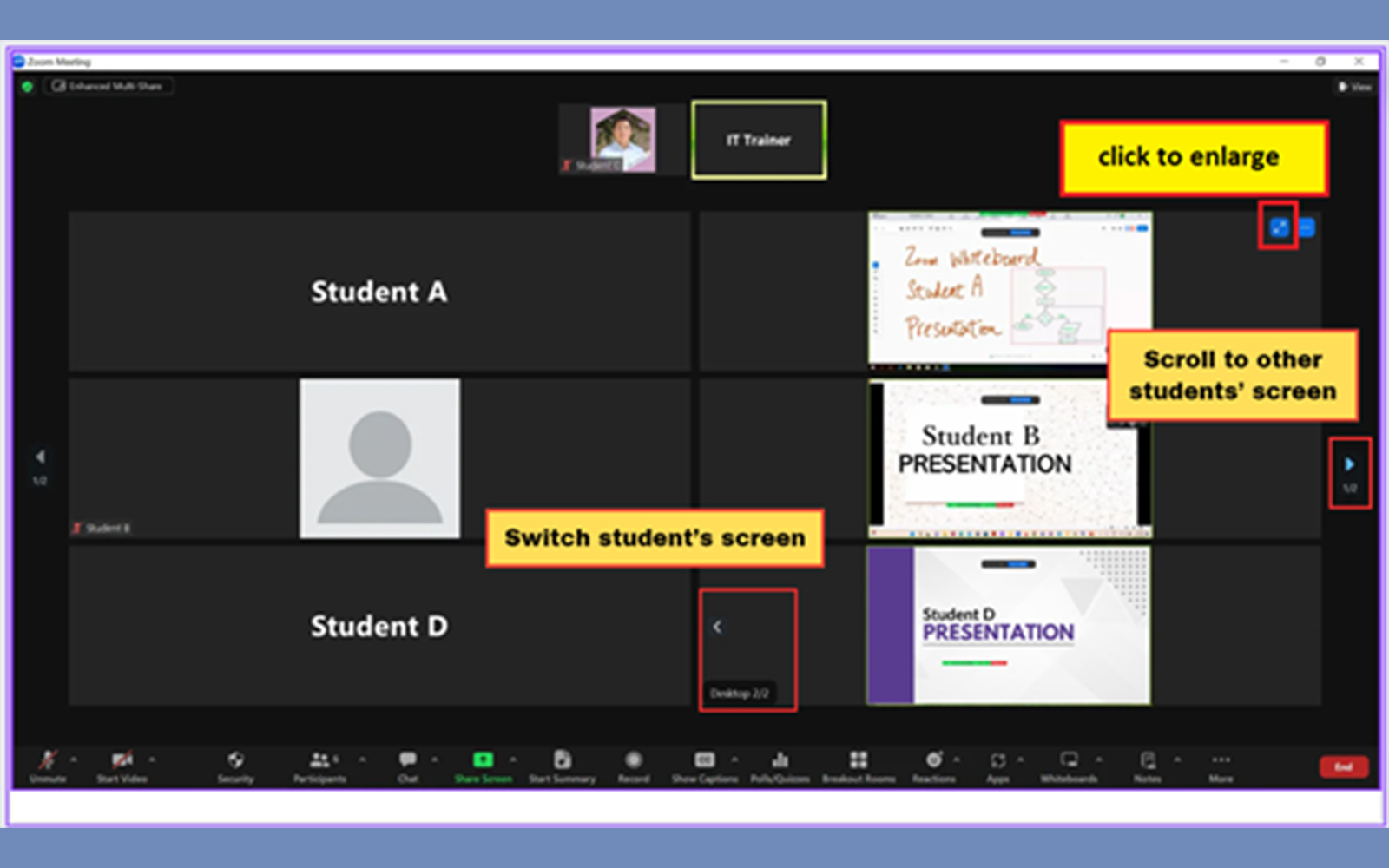1389x868 pixels.
Task: Open the Chat panel
Action: click(x=408, y=762)
